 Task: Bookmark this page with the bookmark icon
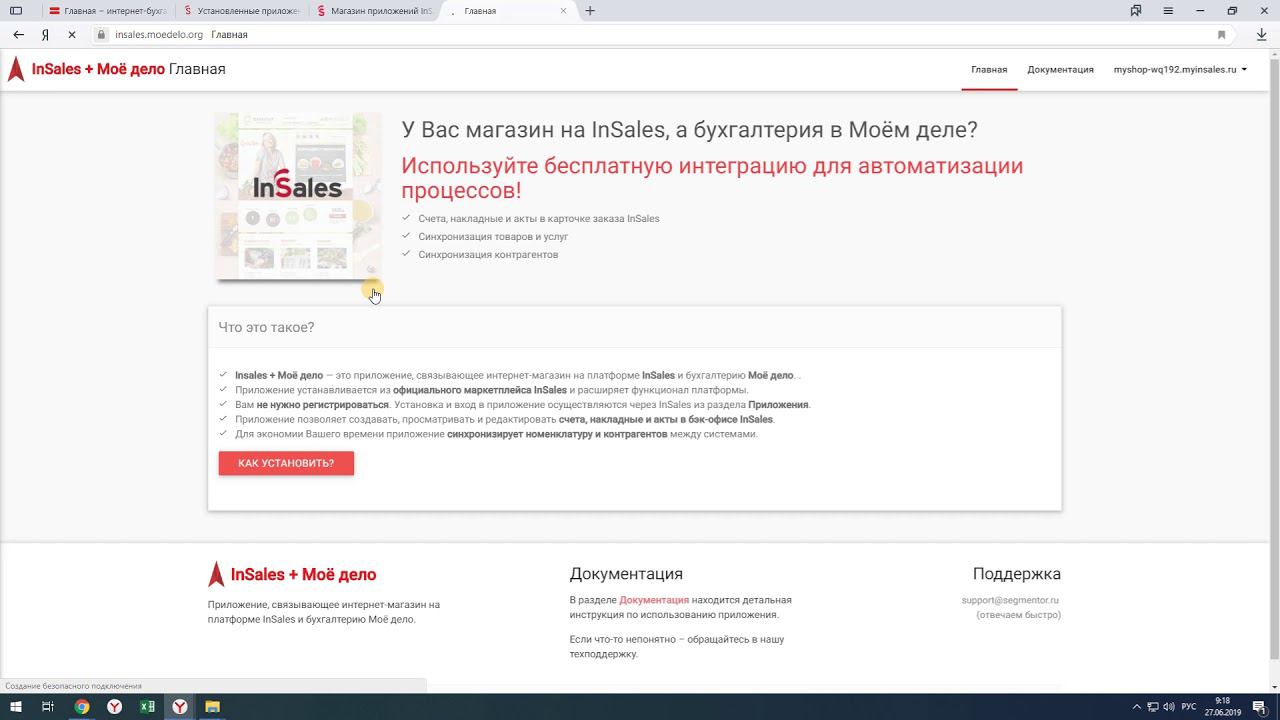pyautogui.click(x=1221, y=34)
